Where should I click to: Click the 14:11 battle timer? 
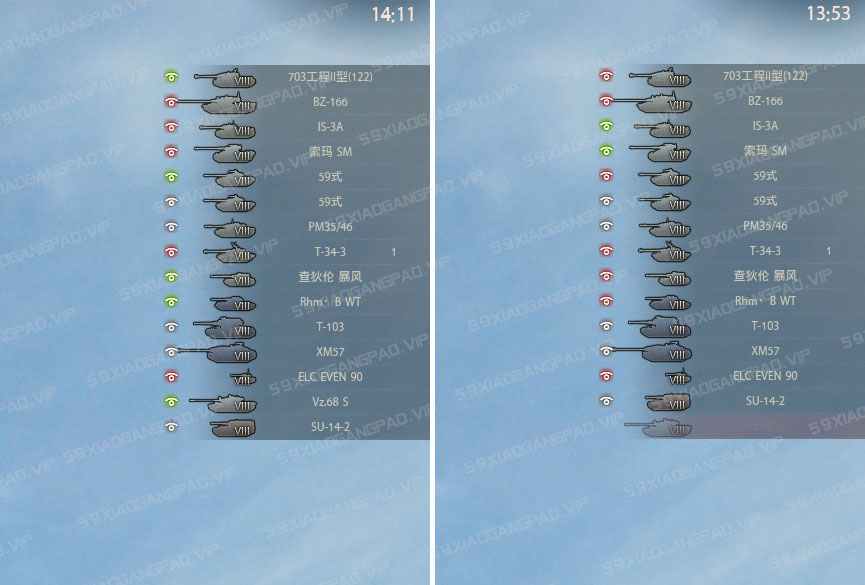[393, 14]
